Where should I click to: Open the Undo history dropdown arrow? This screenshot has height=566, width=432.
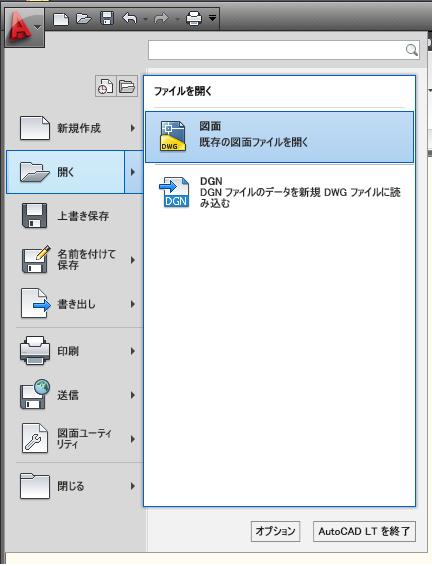tap(145, 18)
